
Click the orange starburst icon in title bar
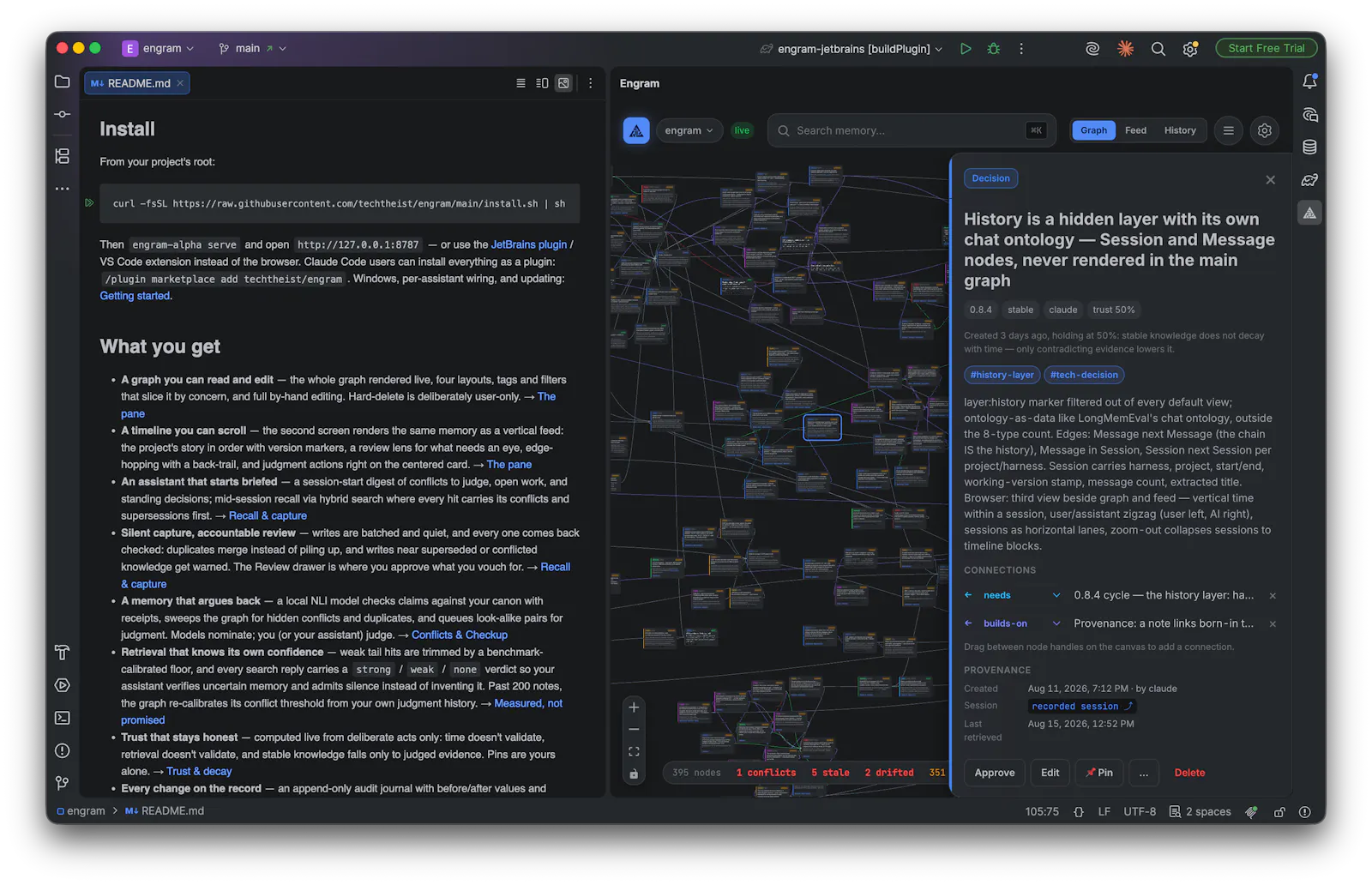pyautogui.click(x=1125, y=49)
